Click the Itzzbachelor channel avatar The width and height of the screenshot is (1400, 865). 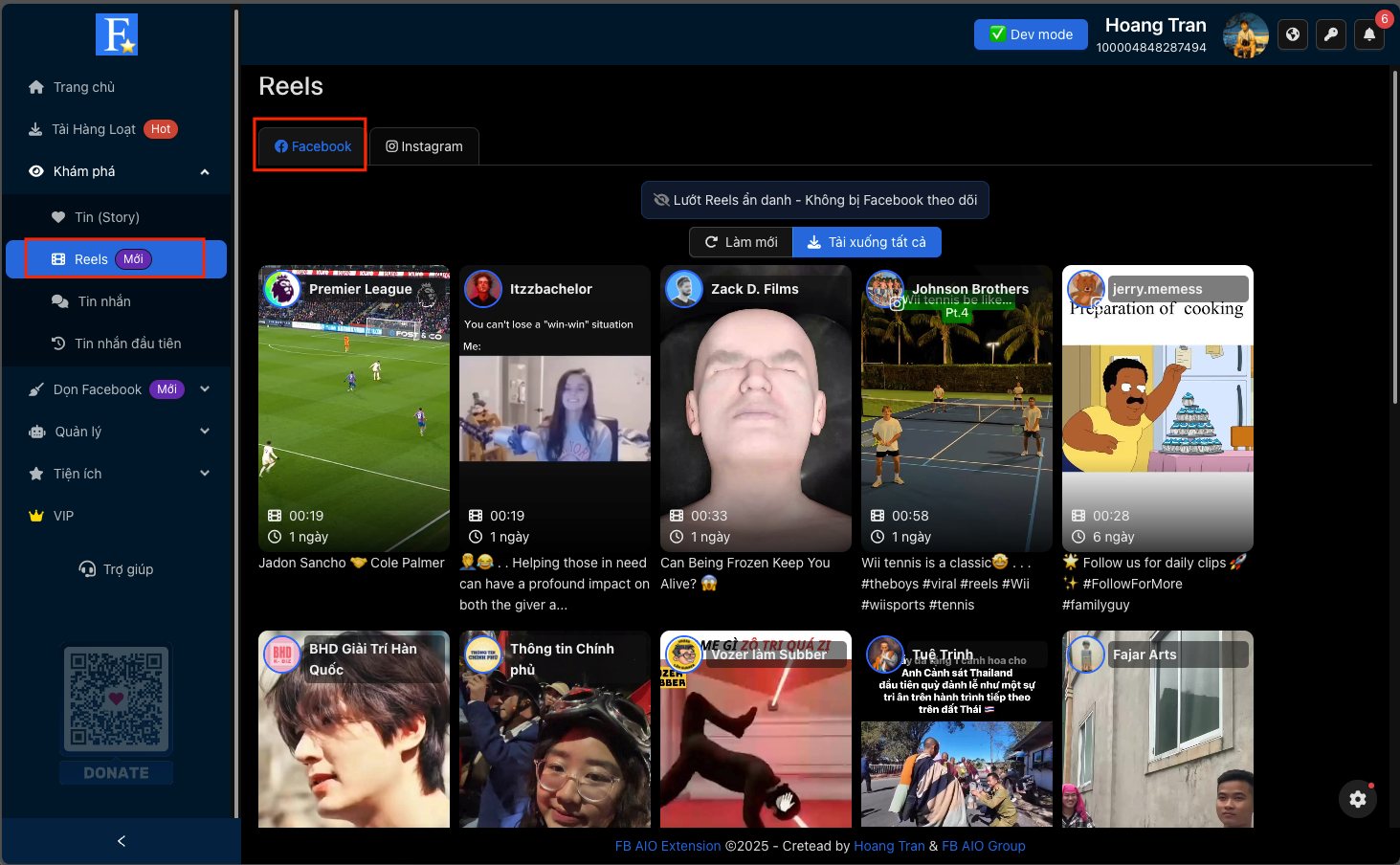coord(483,288)
